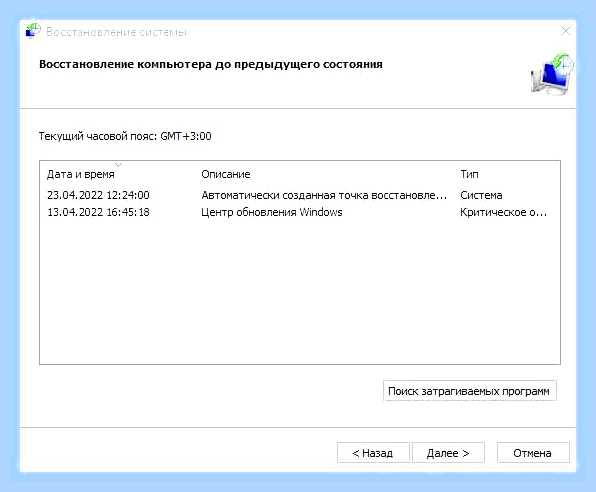Click the Тип column header
This screenshot has width=596, height=492.
(x=469, y=174)
